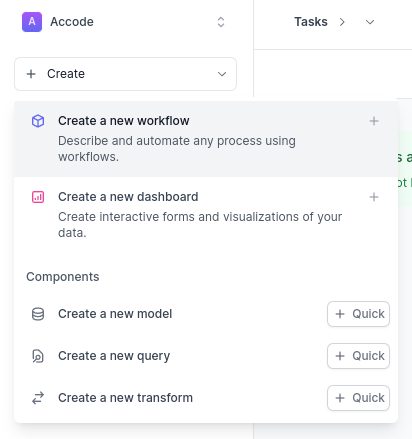The image size is (412, 439).
Task: Click Quick button for new model
Action: point(358,314)
